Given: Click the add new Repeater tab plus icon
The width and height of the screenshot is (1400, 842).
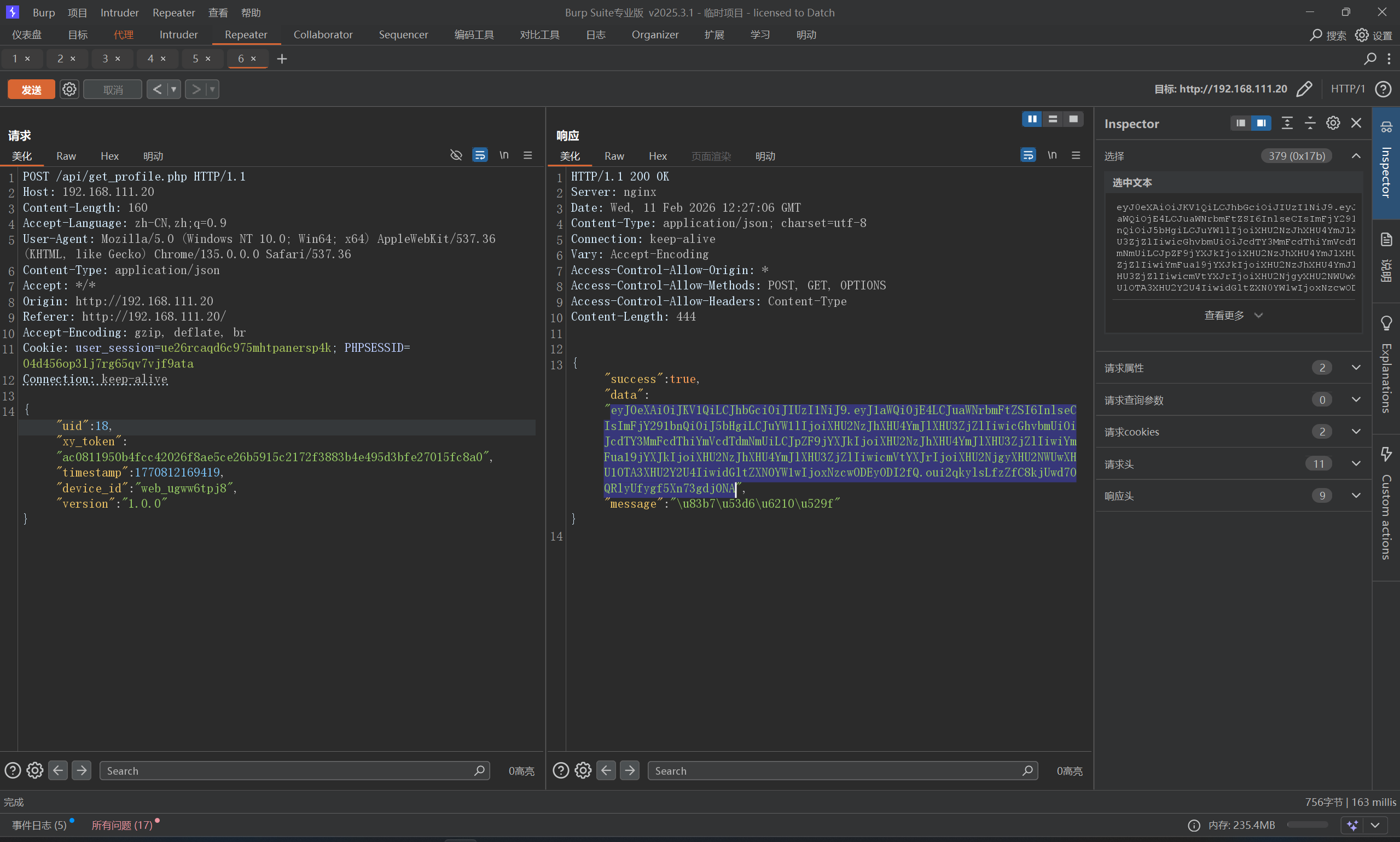Looking at the screenshot, I should pyautogui.click(x=282, y=59).
